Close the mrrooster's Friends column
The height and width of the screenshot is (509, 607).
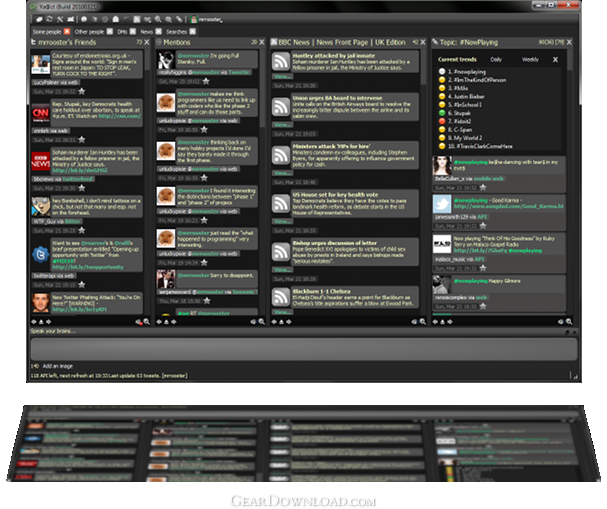point(147,42)
